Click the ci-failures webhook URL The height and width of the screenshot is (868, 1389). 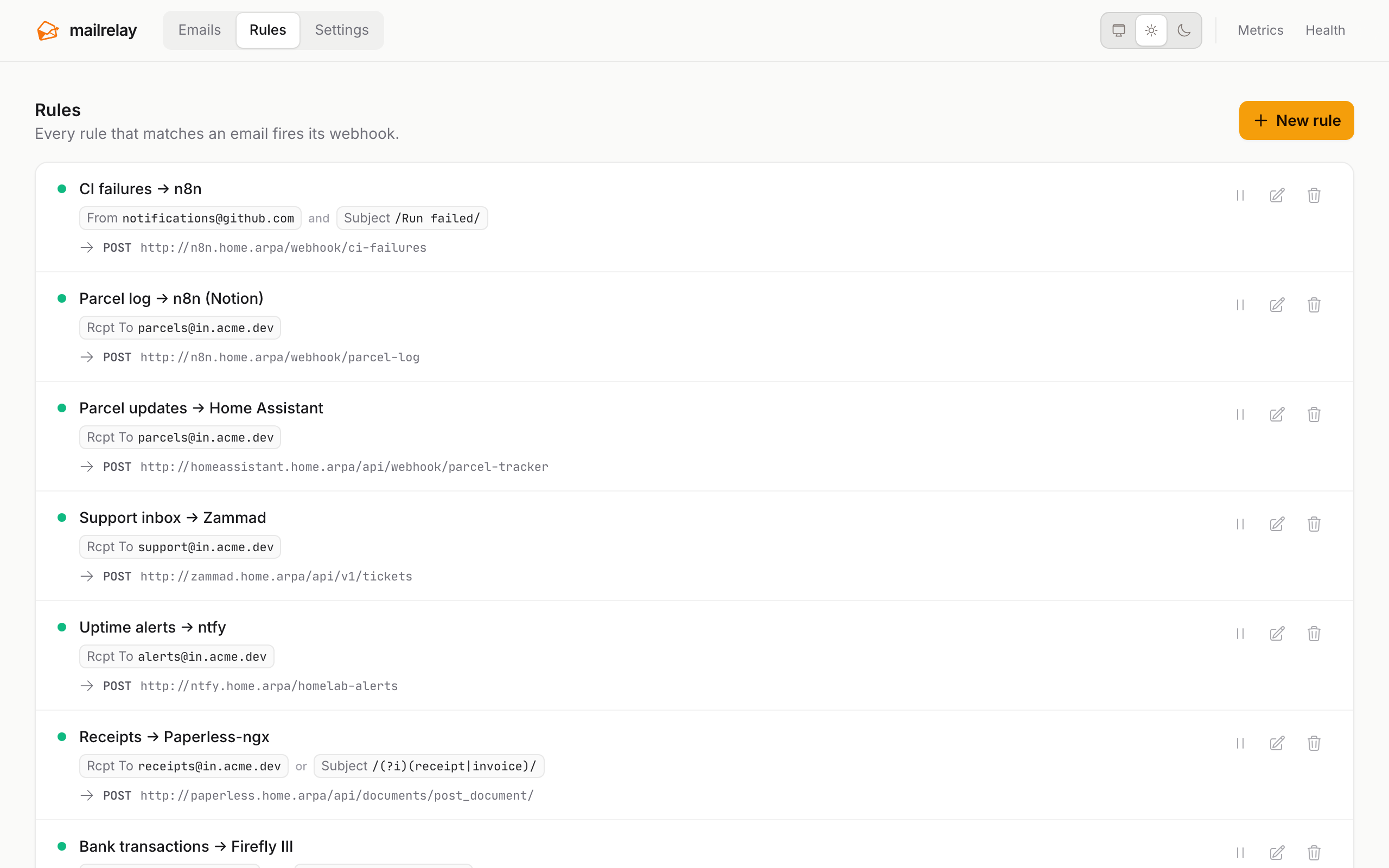(x=284, y=247)
